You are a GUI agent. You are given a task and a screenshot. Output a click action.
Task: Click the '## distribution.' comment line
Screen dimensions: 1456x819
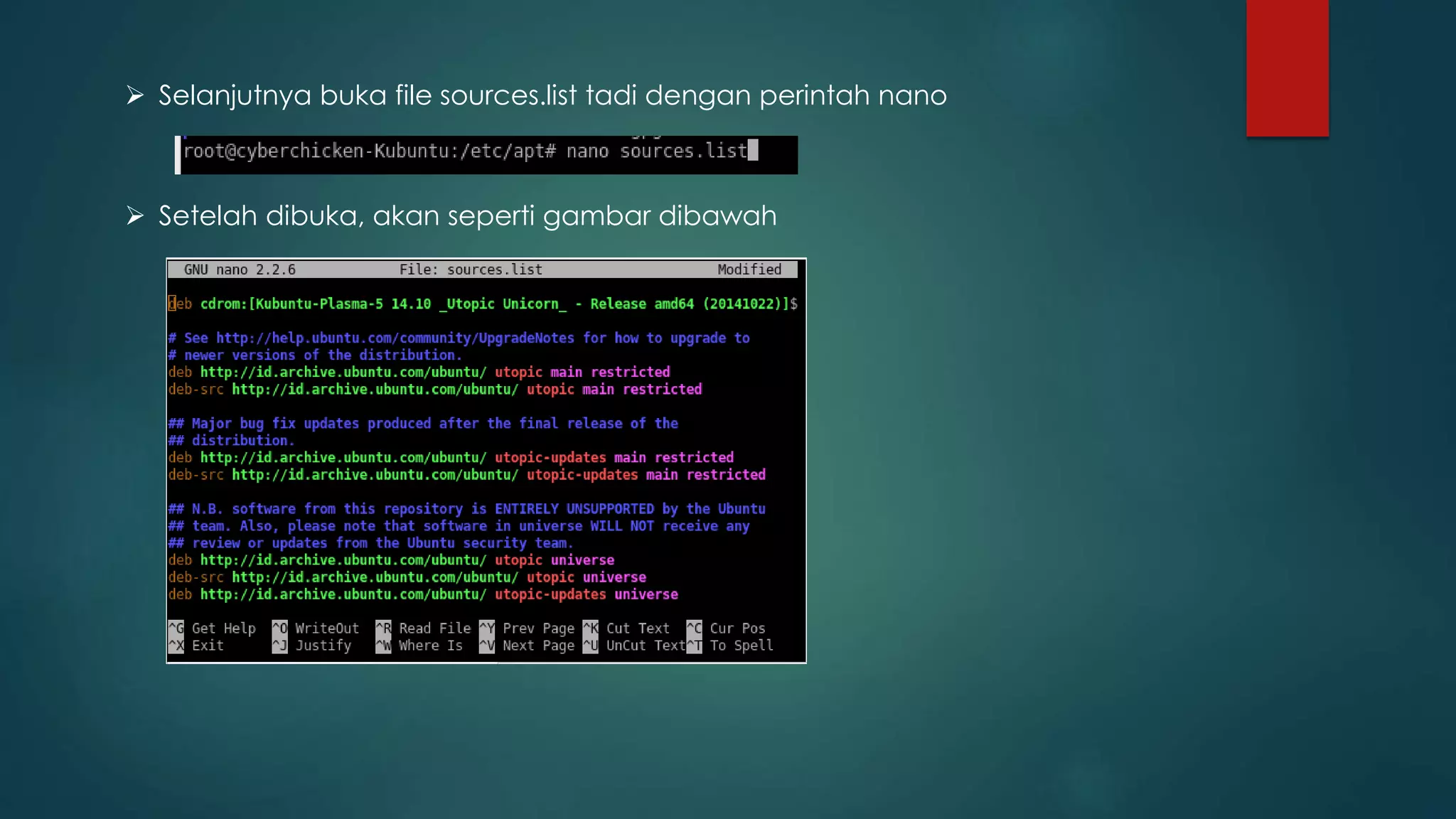[x=231, y=441]
